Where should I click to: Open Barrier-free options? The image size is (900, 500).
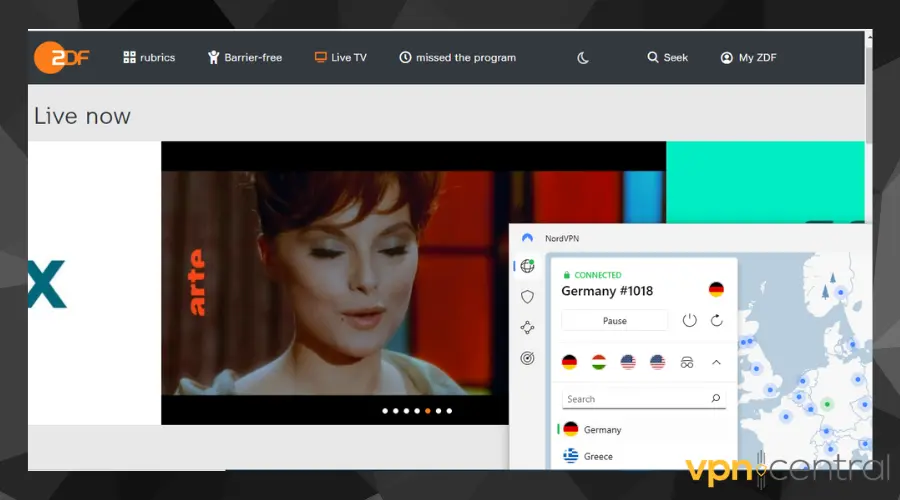(244, 58)
